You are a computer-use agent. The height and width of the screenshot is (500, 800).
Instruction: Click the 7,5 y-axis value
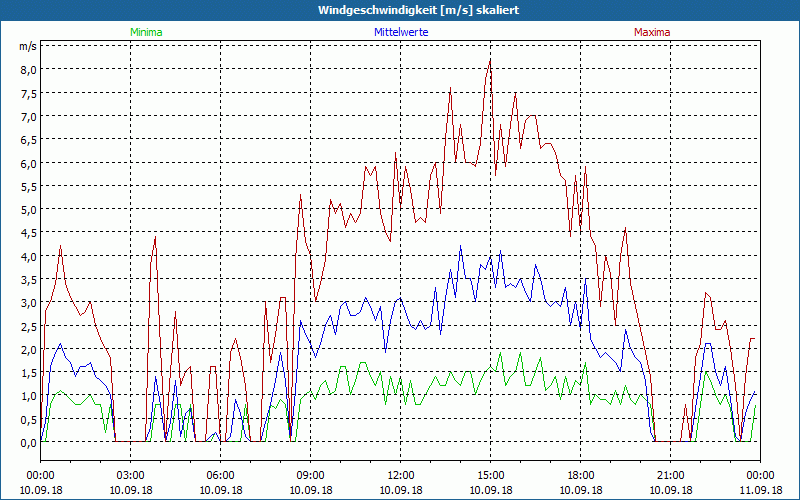[x=28, y=93]
